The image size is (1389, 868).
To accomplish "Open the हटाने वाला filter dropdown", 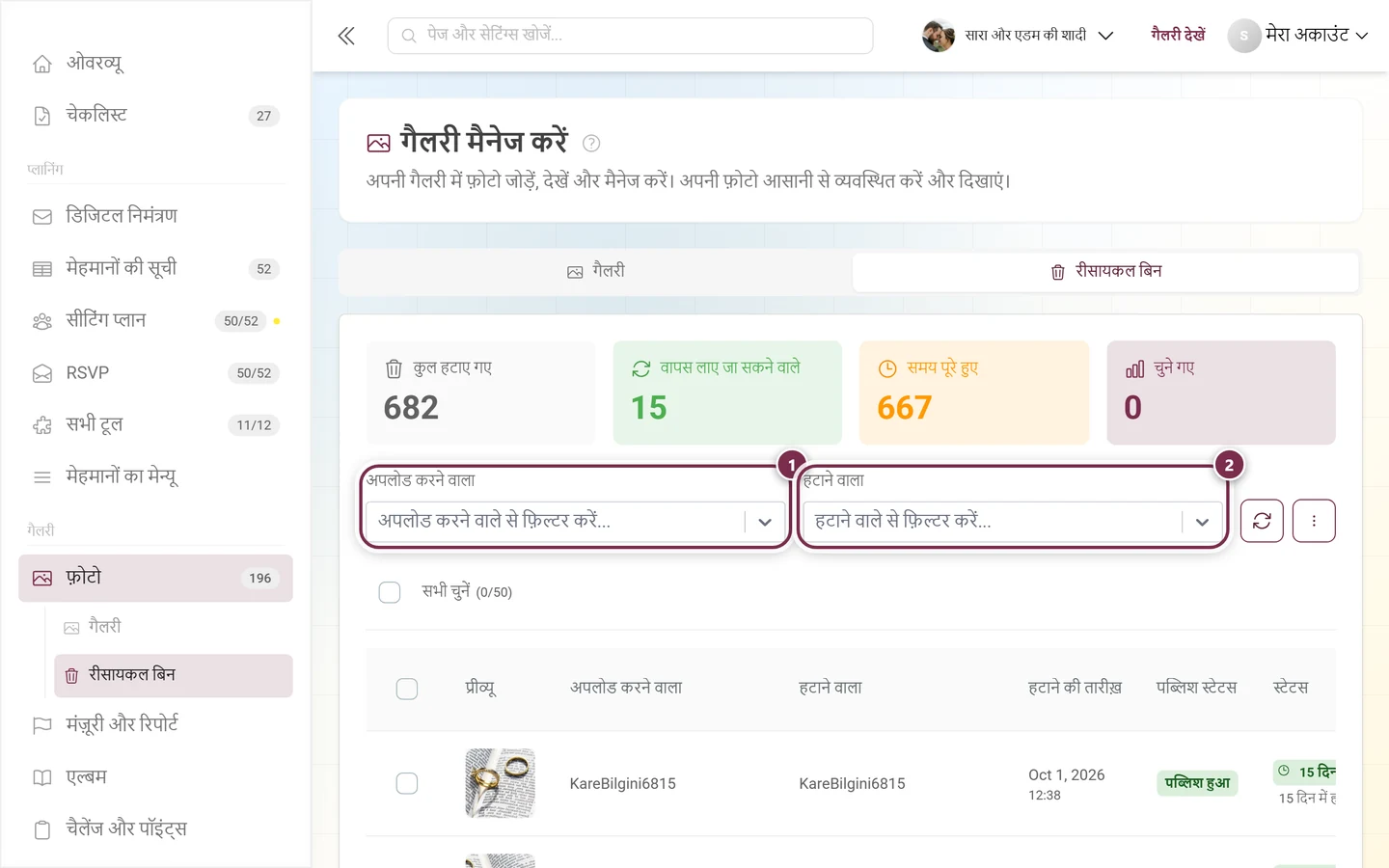I will click(1013, 522).
